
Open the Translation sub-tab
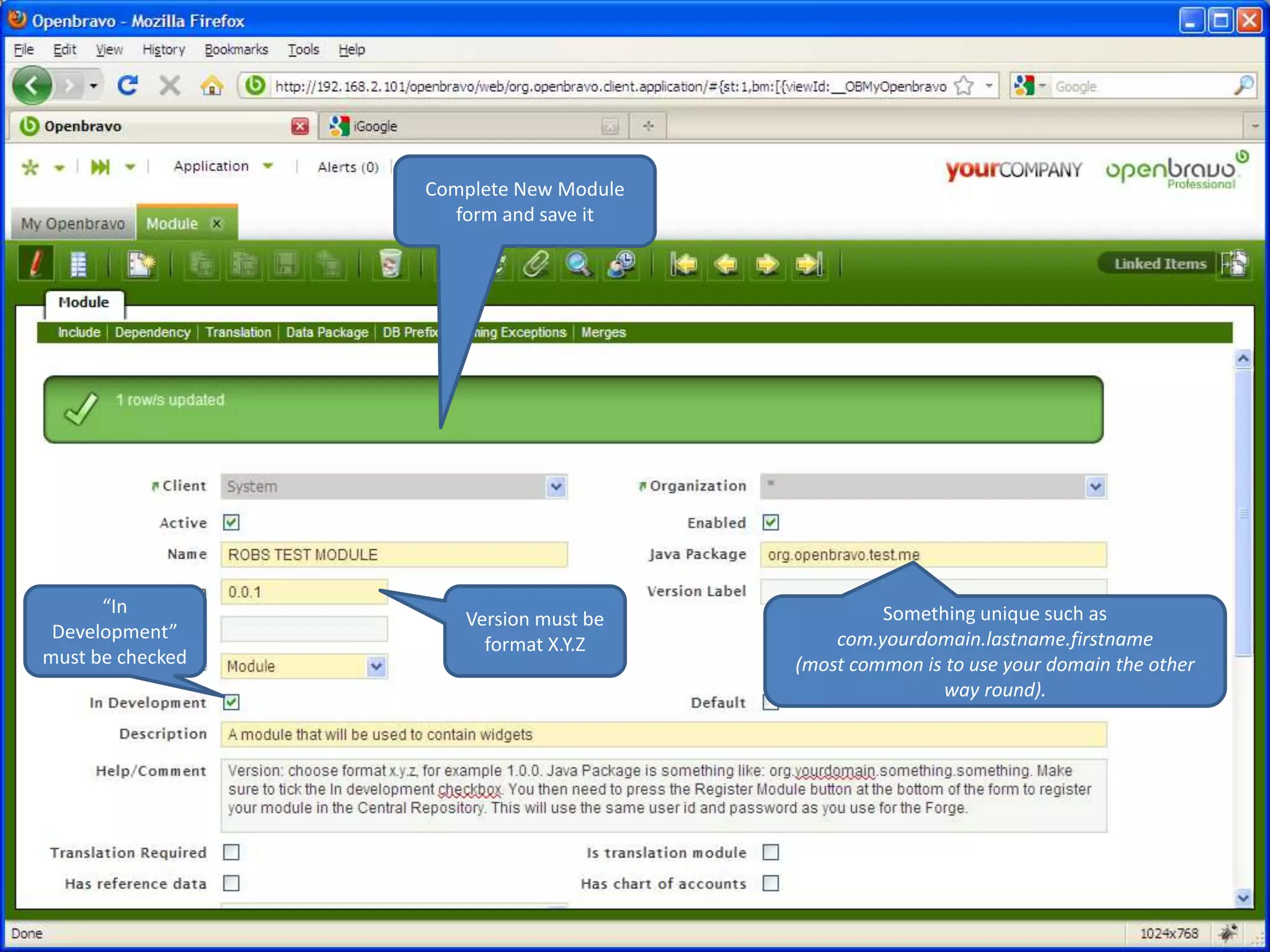[238, 332]
